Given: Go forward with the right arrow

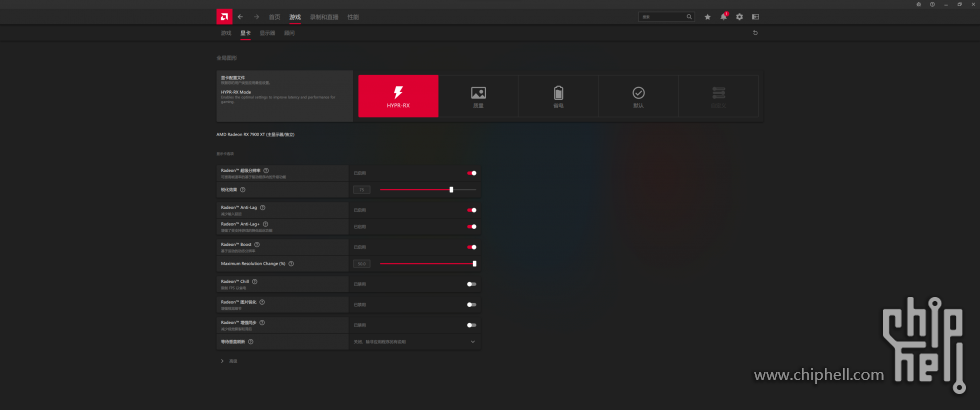Looking at the screenshot, I should tap(256, 17).
